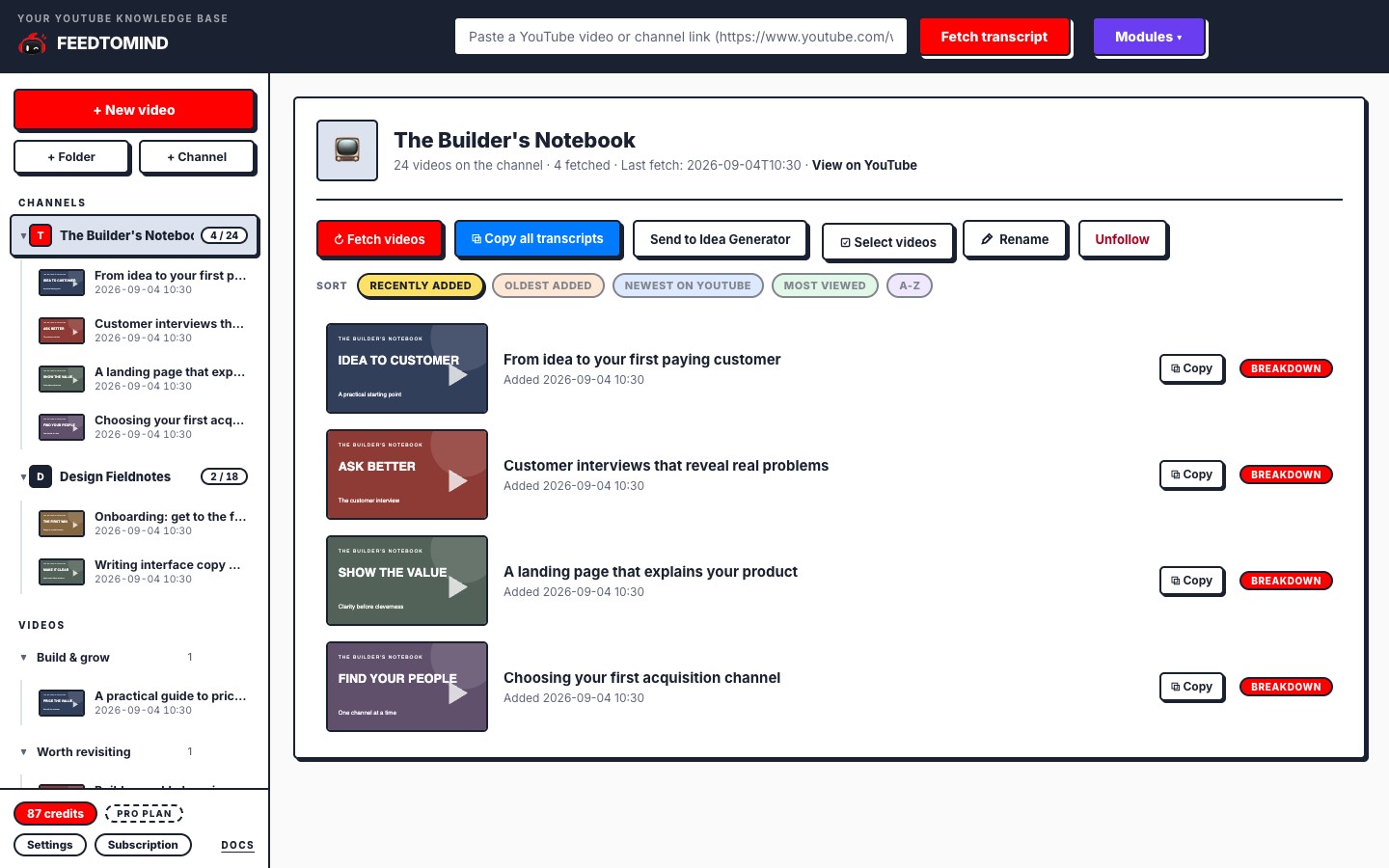Select 'Worth revisiting' folder label
The height and width of the screenshot is (868, 1389).
click(83, 752)
